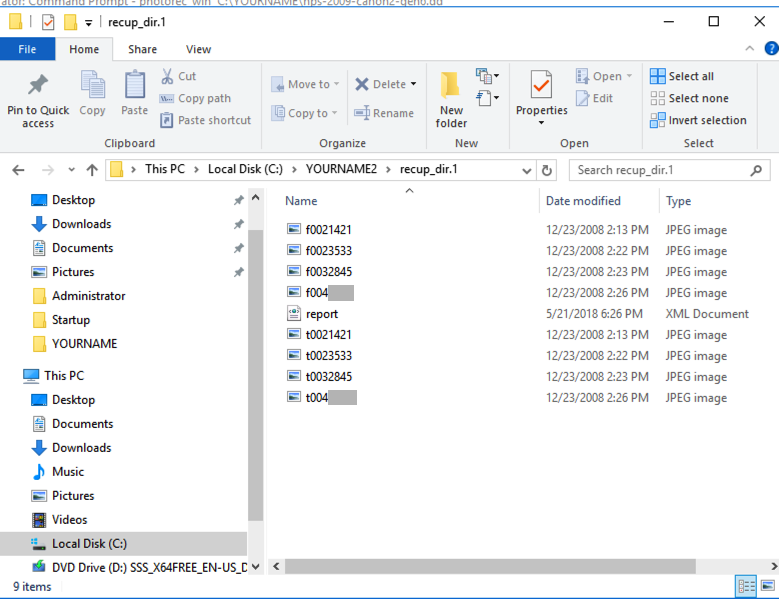This screenshot has height=599, width=779.
Task: Refresh the recup_dir.1 folder view
Action: click(546, 170)
